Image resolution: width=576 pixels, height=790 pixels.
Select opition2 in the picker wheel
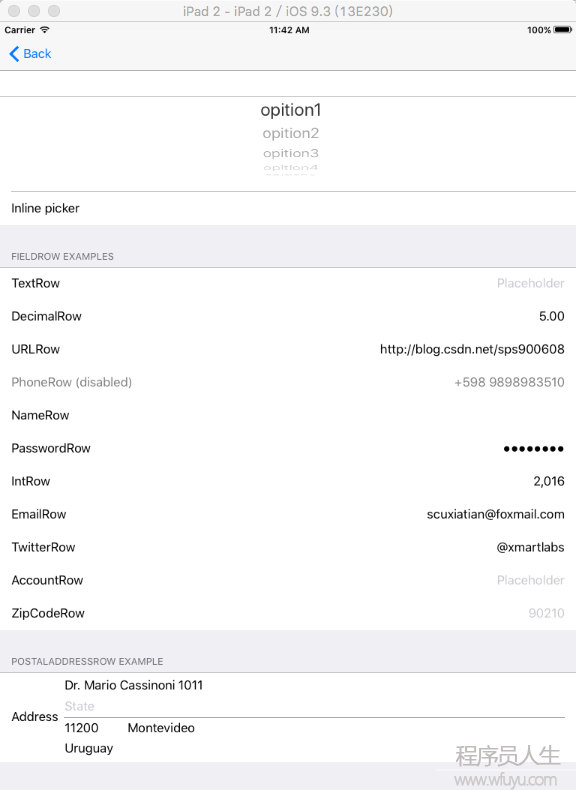(x=291, y=133)
